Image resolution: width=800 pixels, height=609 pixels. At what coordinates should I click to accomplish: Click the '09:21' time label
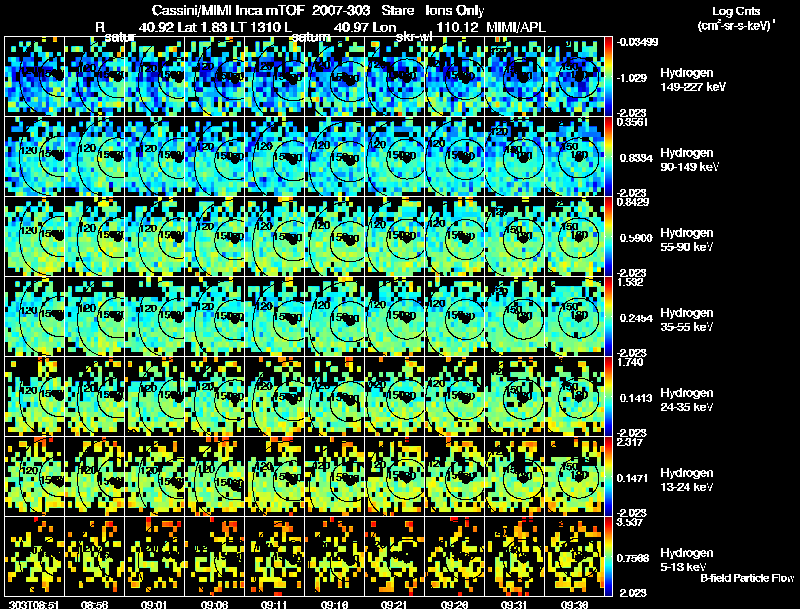[394, 604]
